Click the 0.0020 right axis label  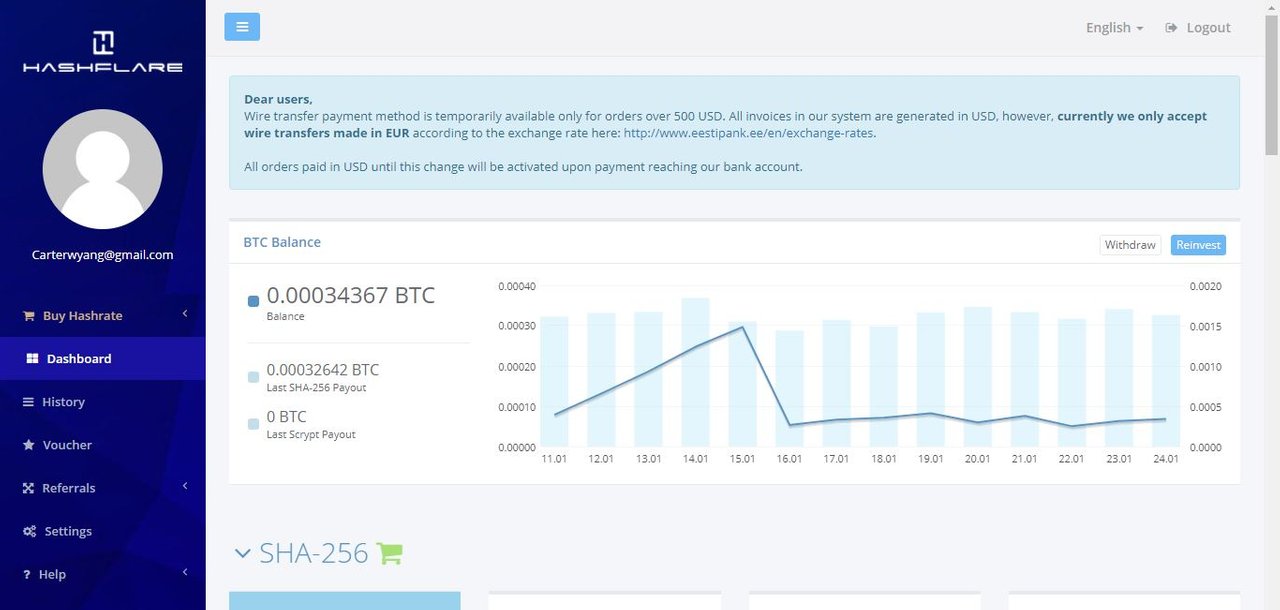1206,287
